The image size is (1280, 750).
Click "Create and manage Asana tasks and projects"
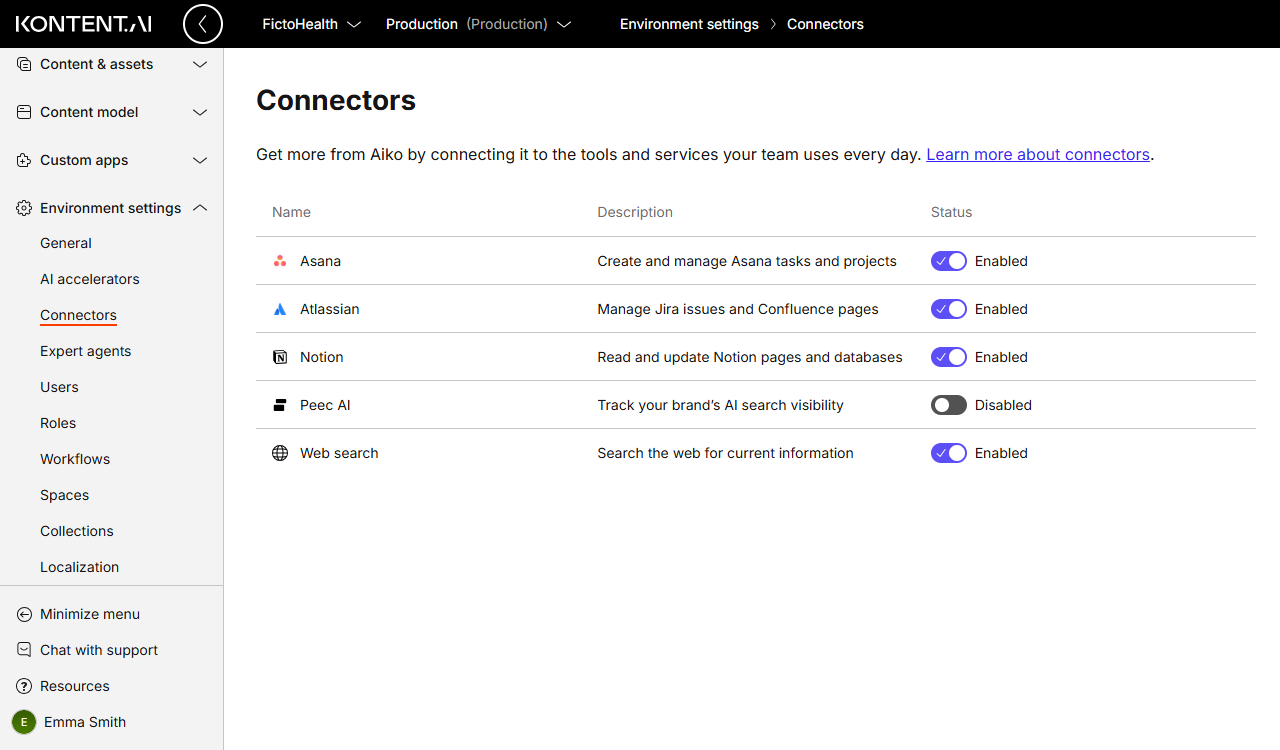point(747,261)
